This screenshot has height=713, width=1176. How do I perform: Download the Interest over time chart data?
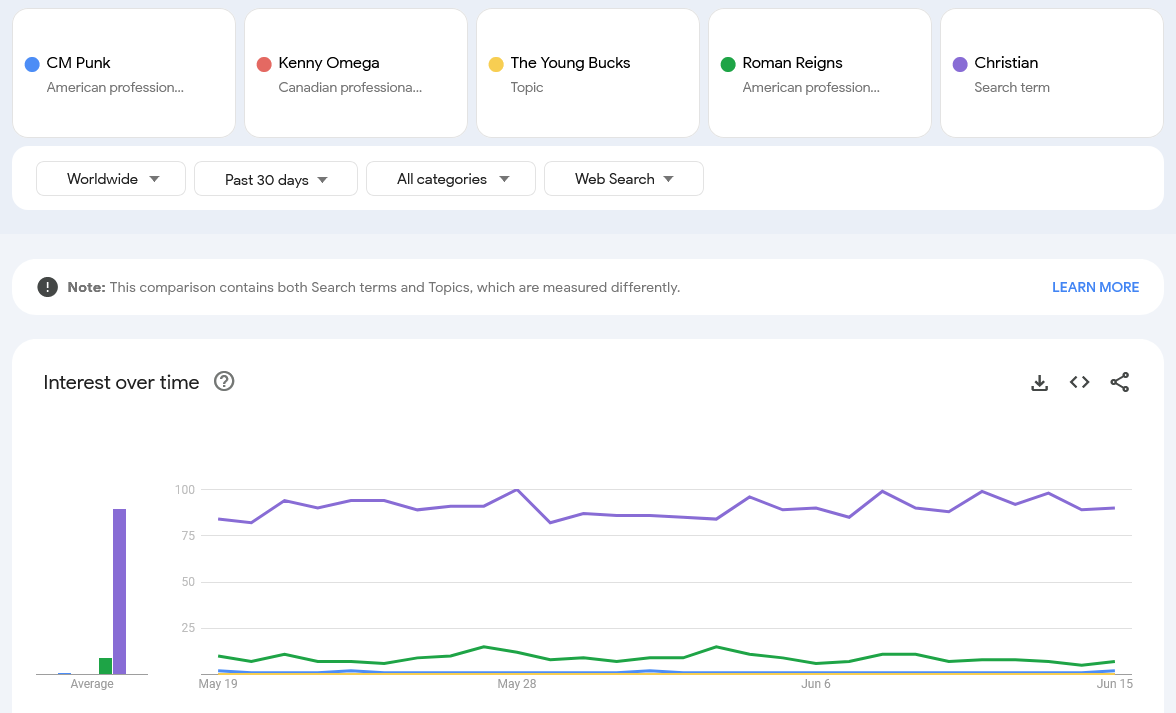pyautogui.click(x=1039, y=383)
